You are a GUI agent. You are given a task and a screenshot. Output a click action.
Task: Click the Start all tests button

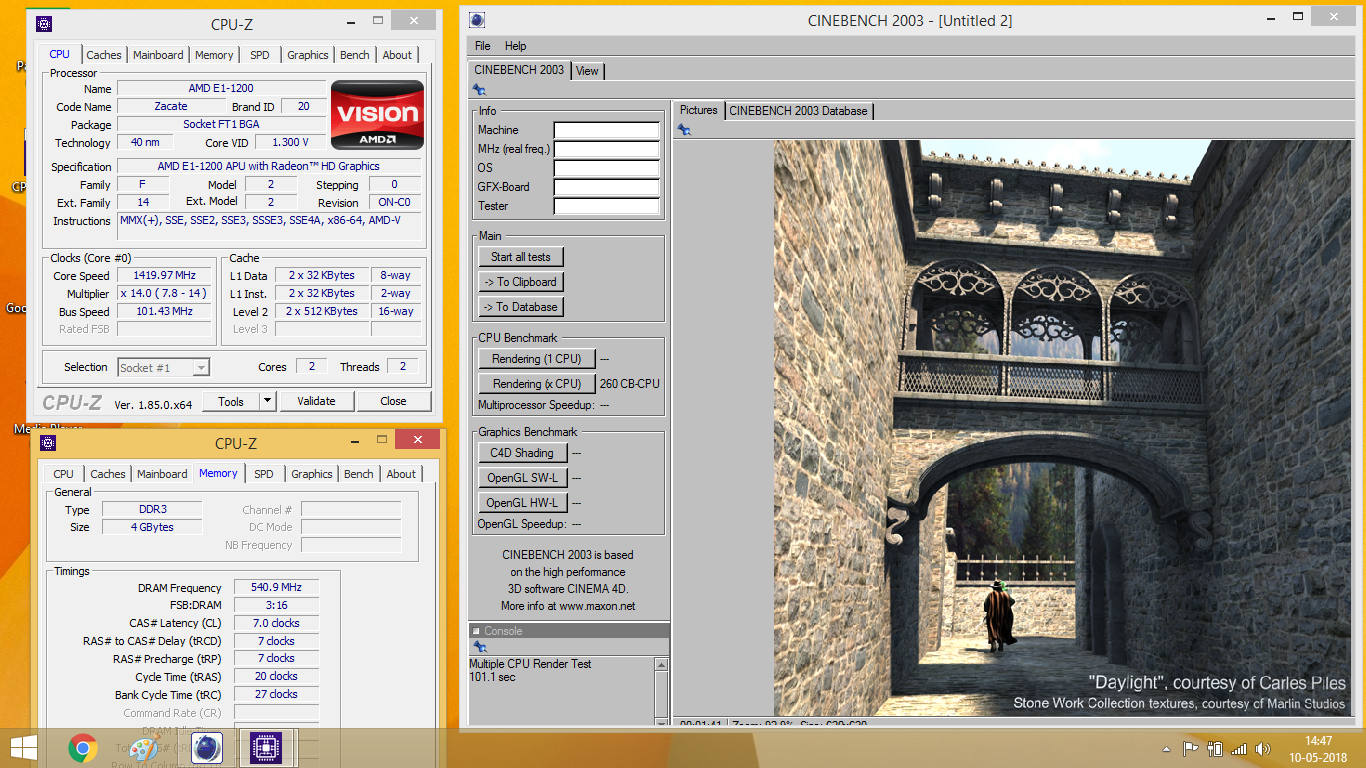521,257
